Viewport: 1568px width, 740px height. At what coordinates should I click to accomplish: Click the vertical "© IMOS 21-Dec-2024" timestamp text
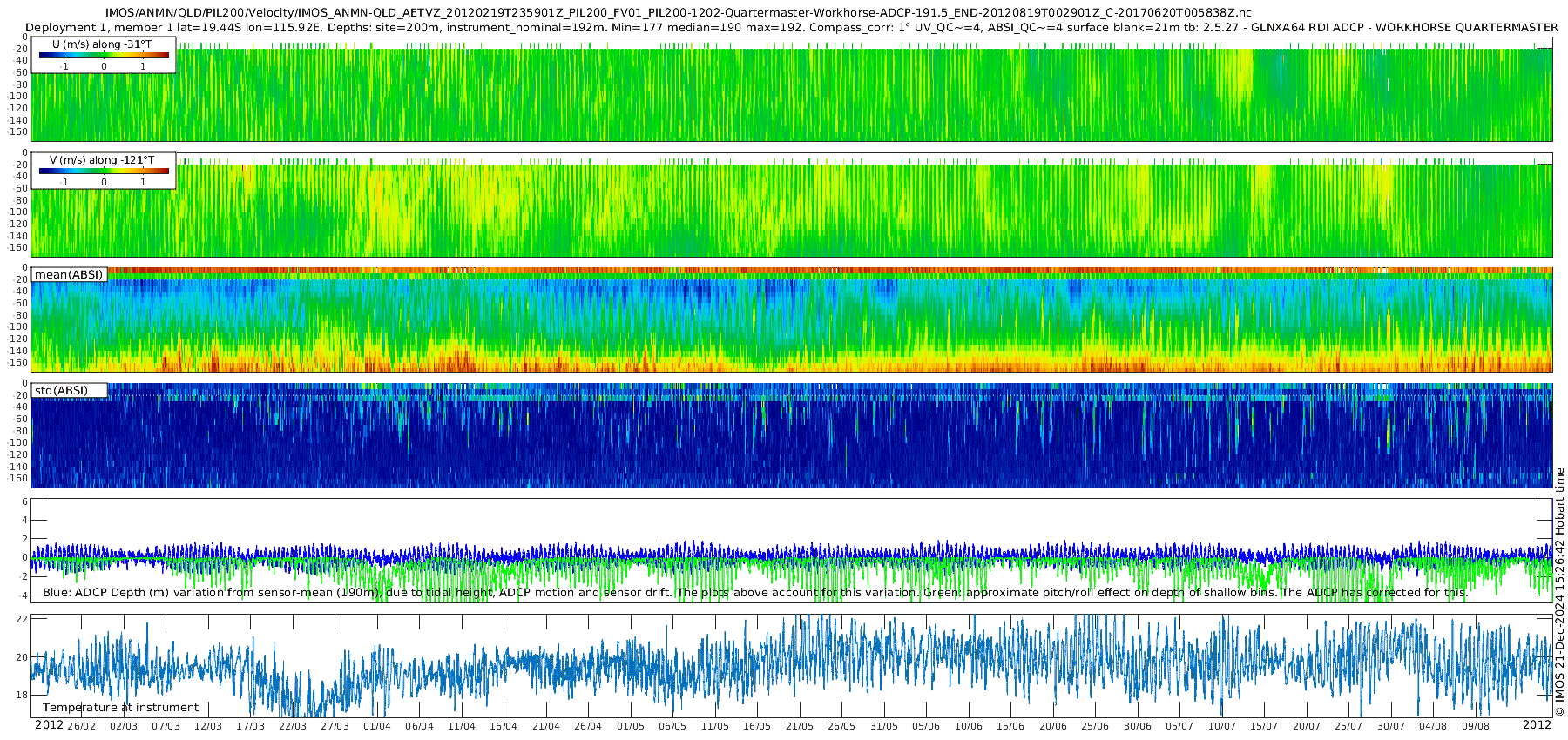tap(1560, 592)
